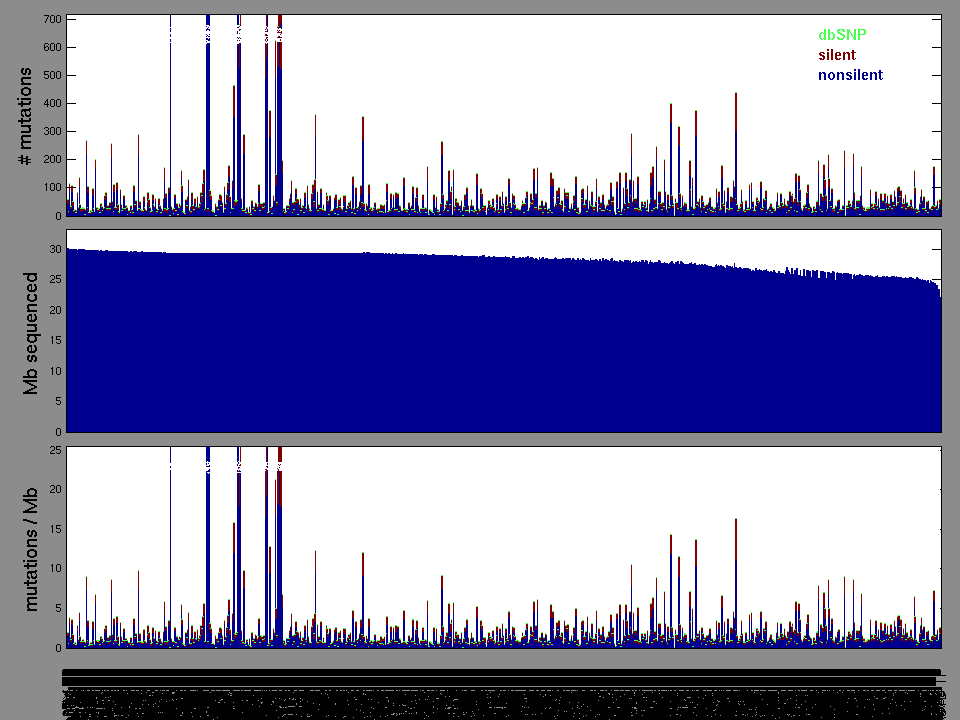The image size is (960, 720).
Task: Select the 200 tick label in the top chart
Action: point(50,159)
